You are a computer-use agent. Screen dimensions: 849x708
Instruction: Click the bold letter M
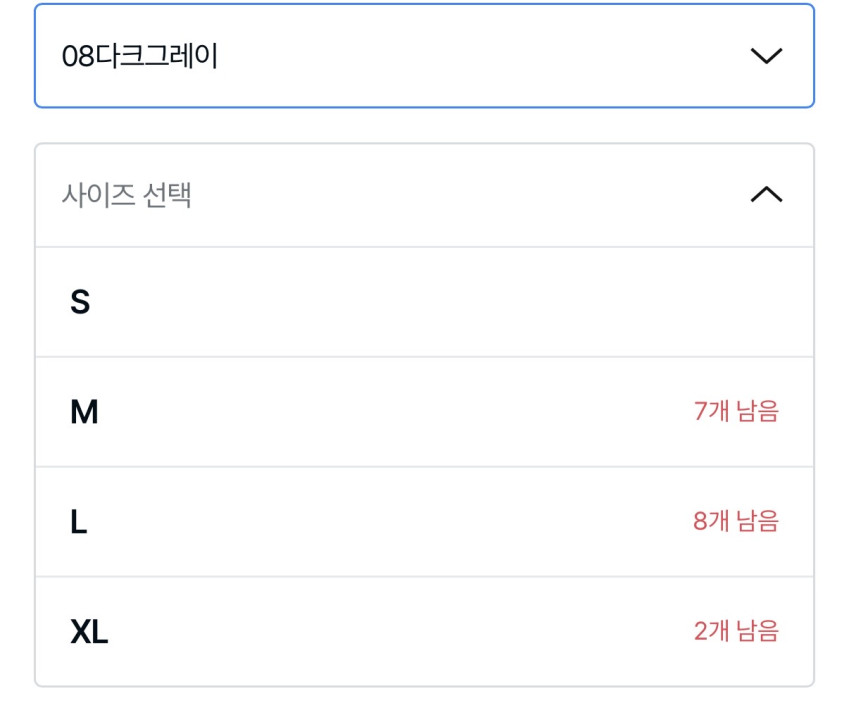coord(84,412)
